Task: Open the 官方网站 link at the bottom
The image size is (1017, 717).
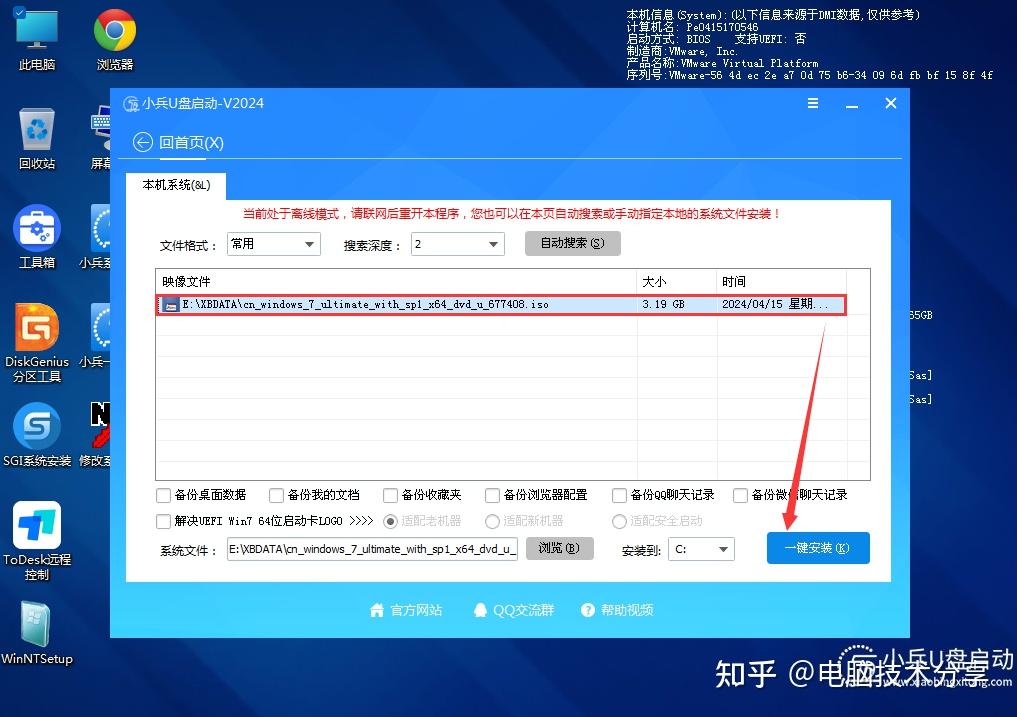Action: click(x=405, y=610)
